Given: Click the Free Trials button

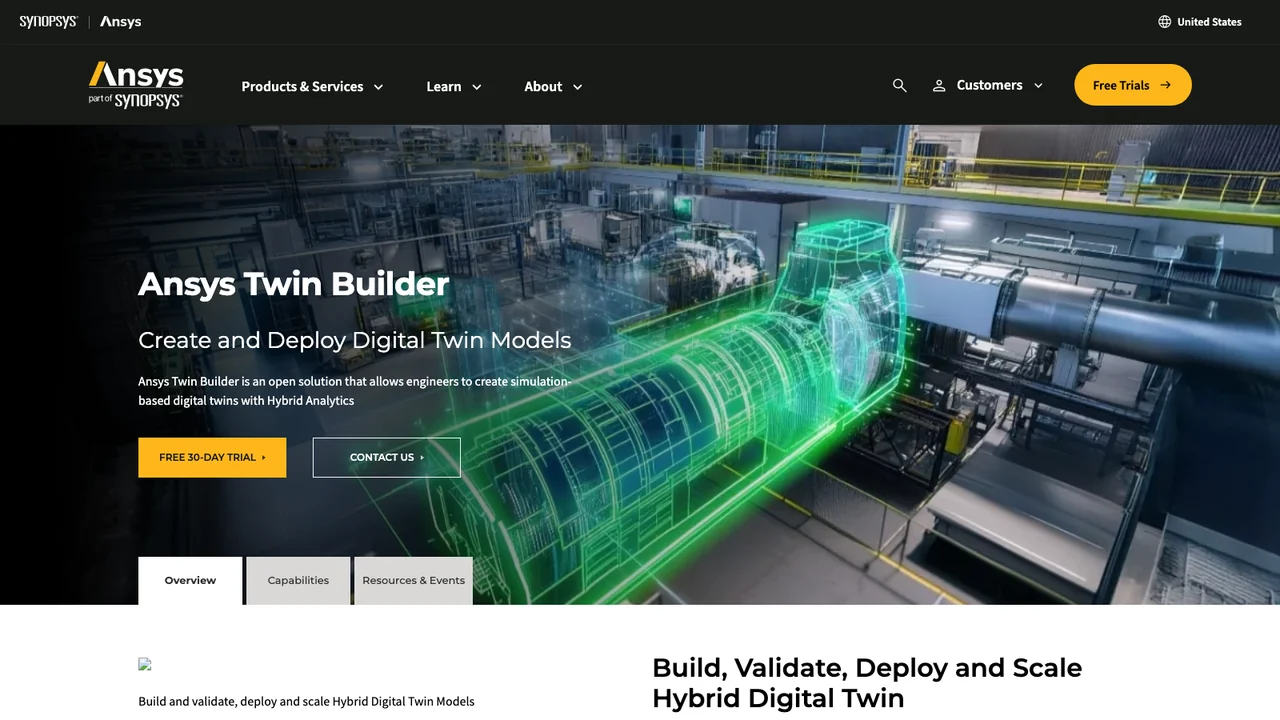Looking at the screenshot, I should point(1133,85).
